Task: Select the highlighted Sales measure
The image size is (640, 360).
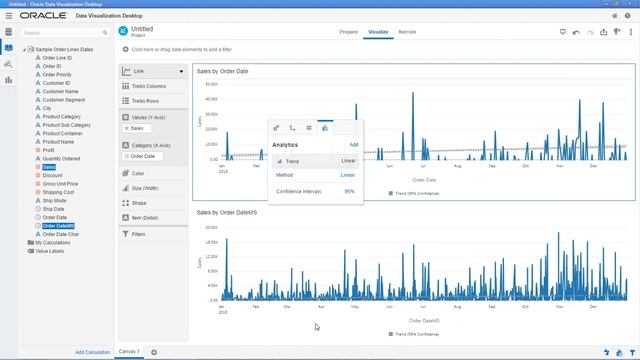Action: (49, 167)
